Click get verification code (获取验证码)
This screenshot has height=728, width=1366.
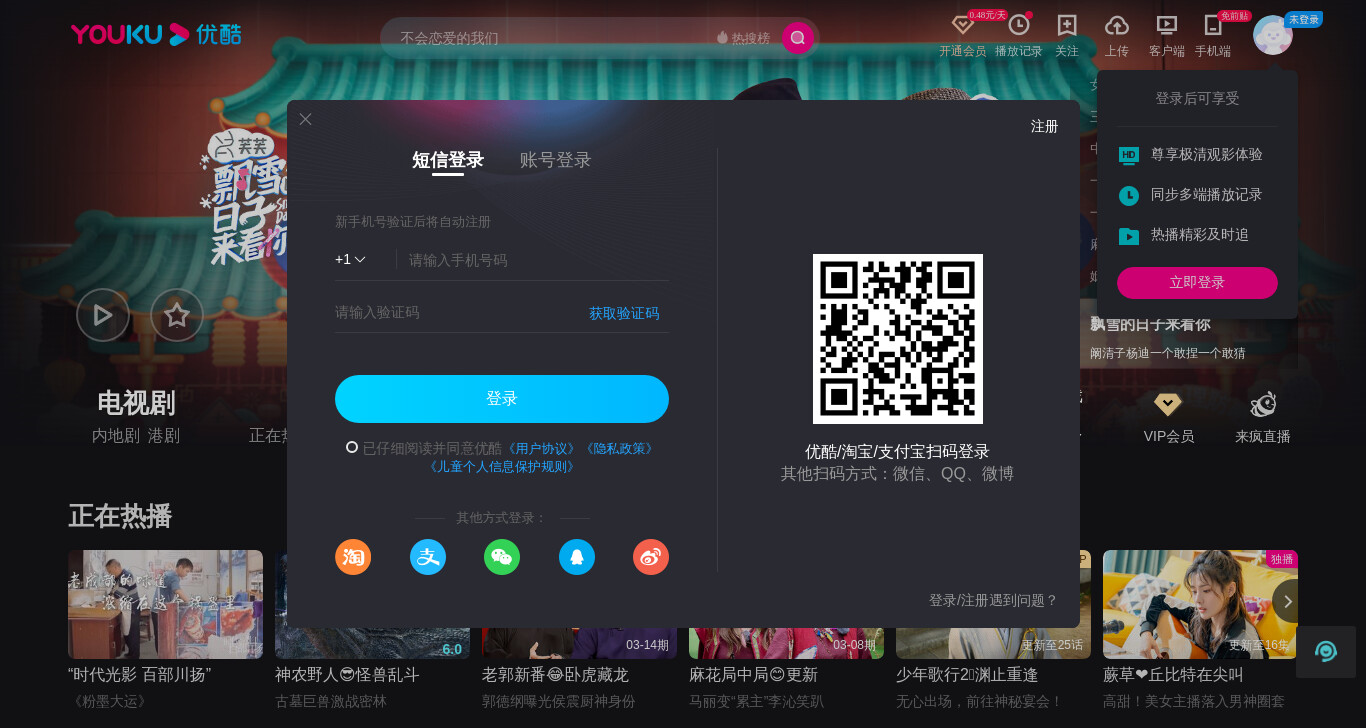click(x=624, y=313)
